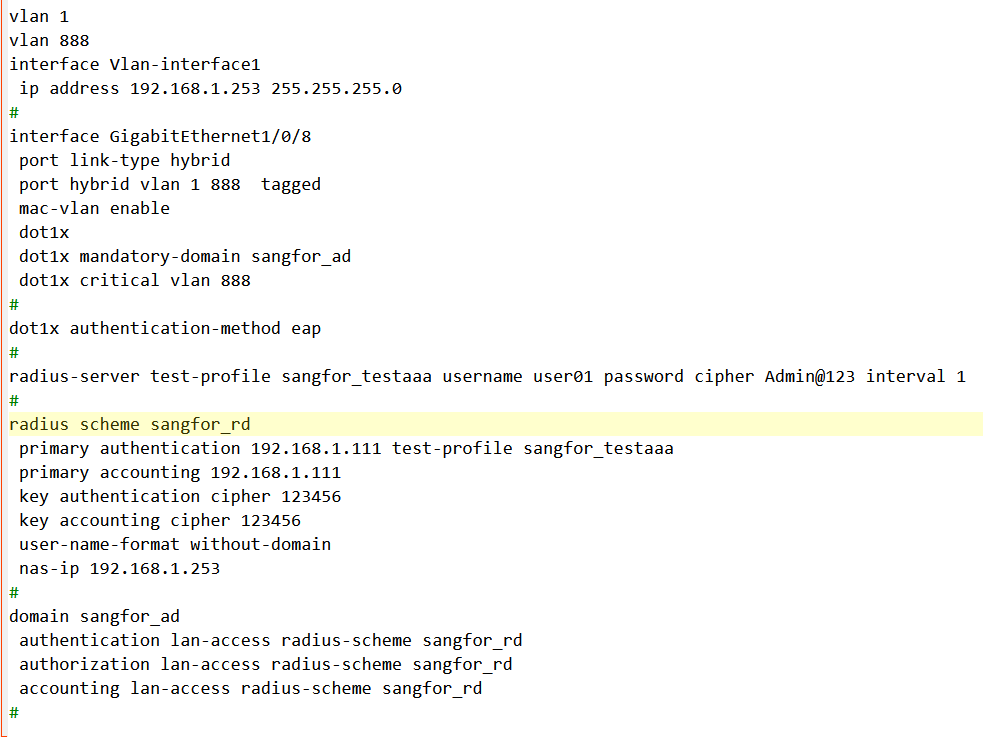Click the key accounting cipher line
Screen dimensions: 983x737
(x=160, y=520)
